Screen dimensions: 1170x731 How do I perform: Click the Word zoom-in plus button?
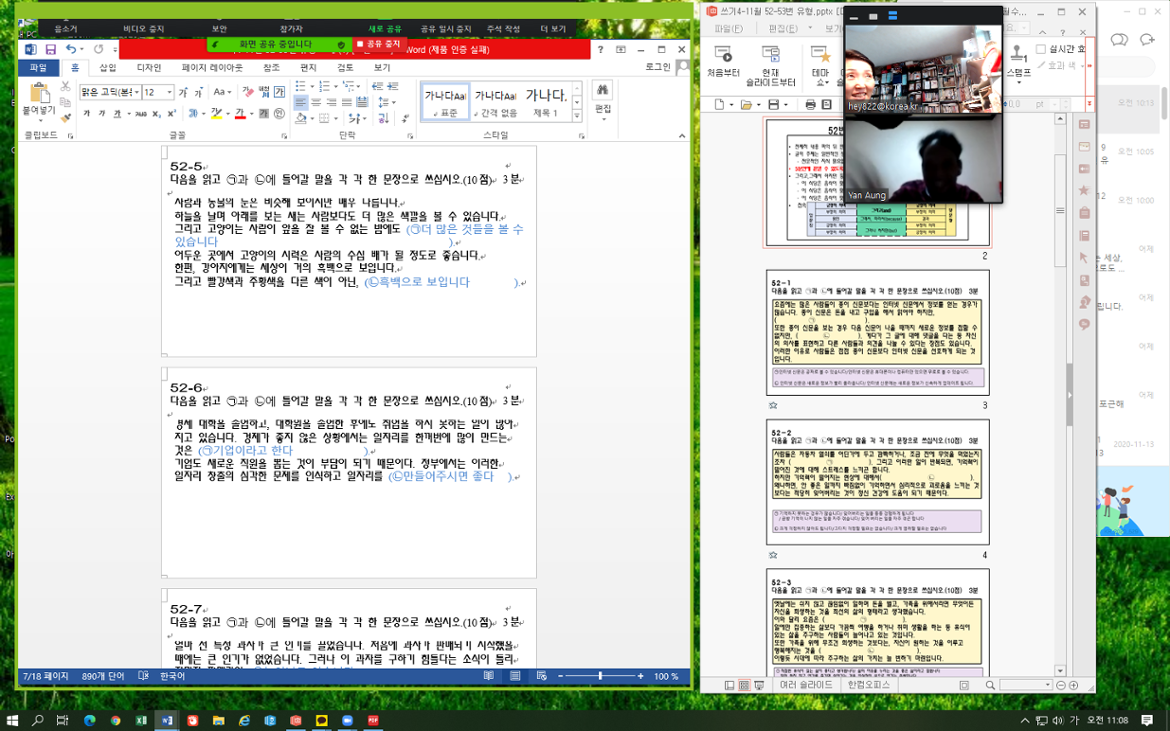point(640,676)
